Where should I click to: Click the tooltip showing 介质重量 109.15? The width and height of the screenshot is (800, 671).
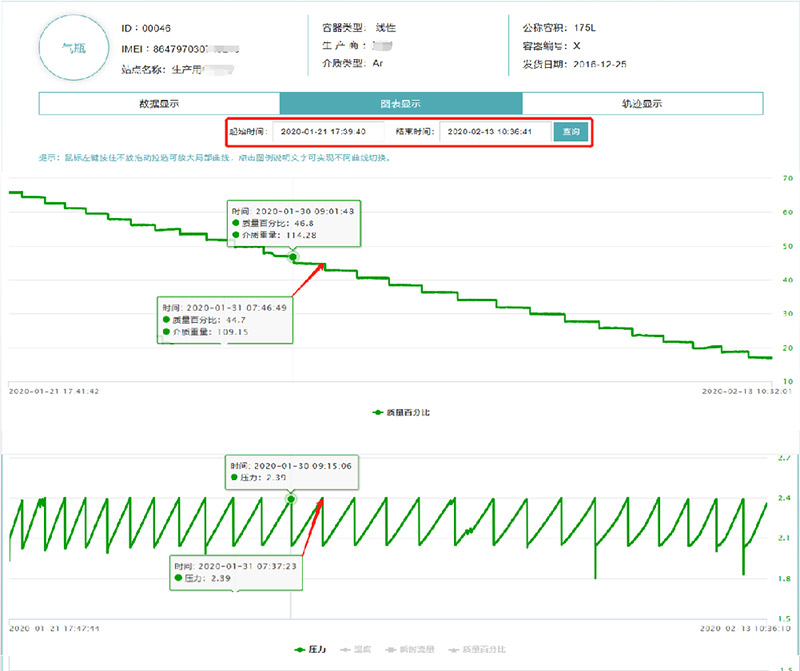[225, 320]
